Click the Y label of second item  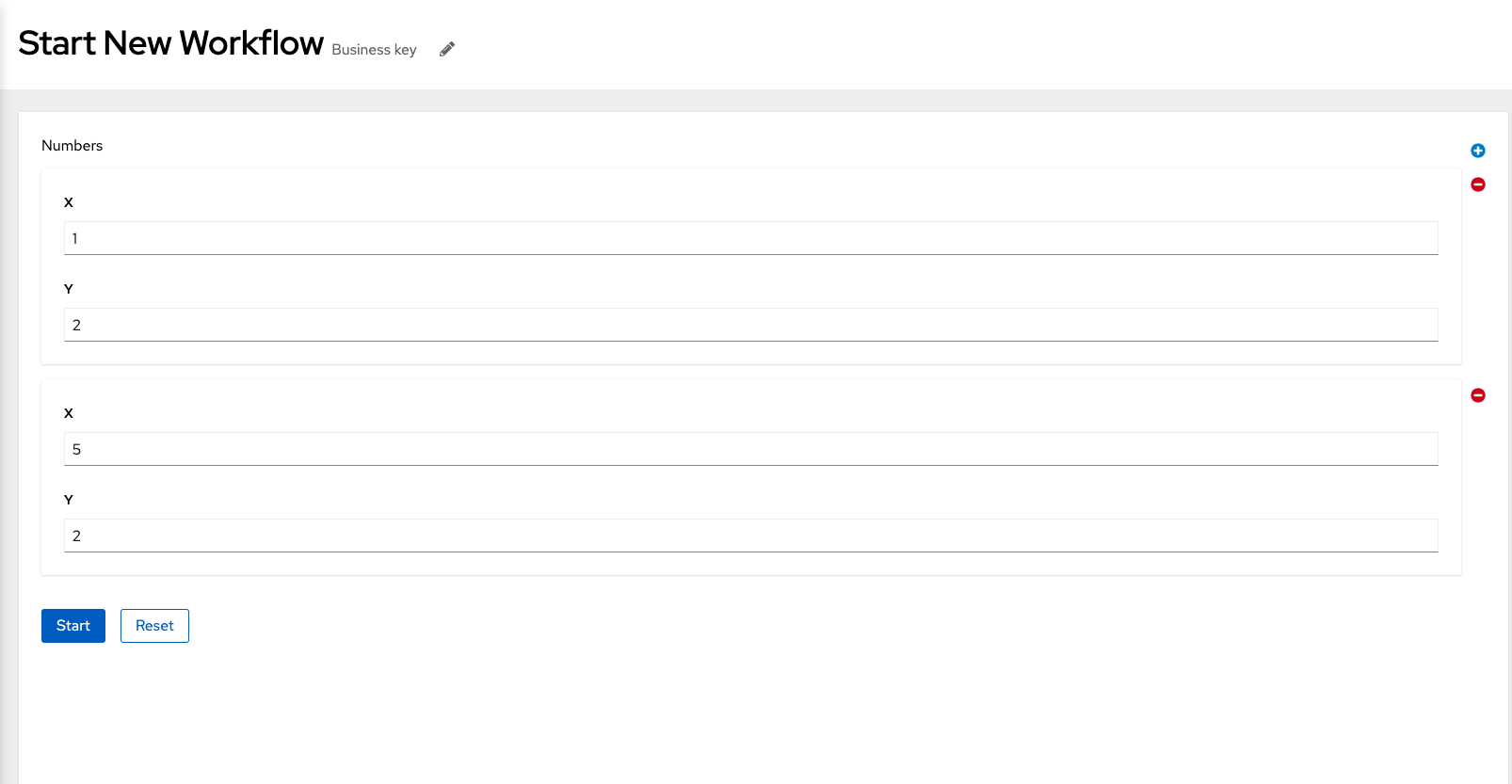[x=69, y=500]
